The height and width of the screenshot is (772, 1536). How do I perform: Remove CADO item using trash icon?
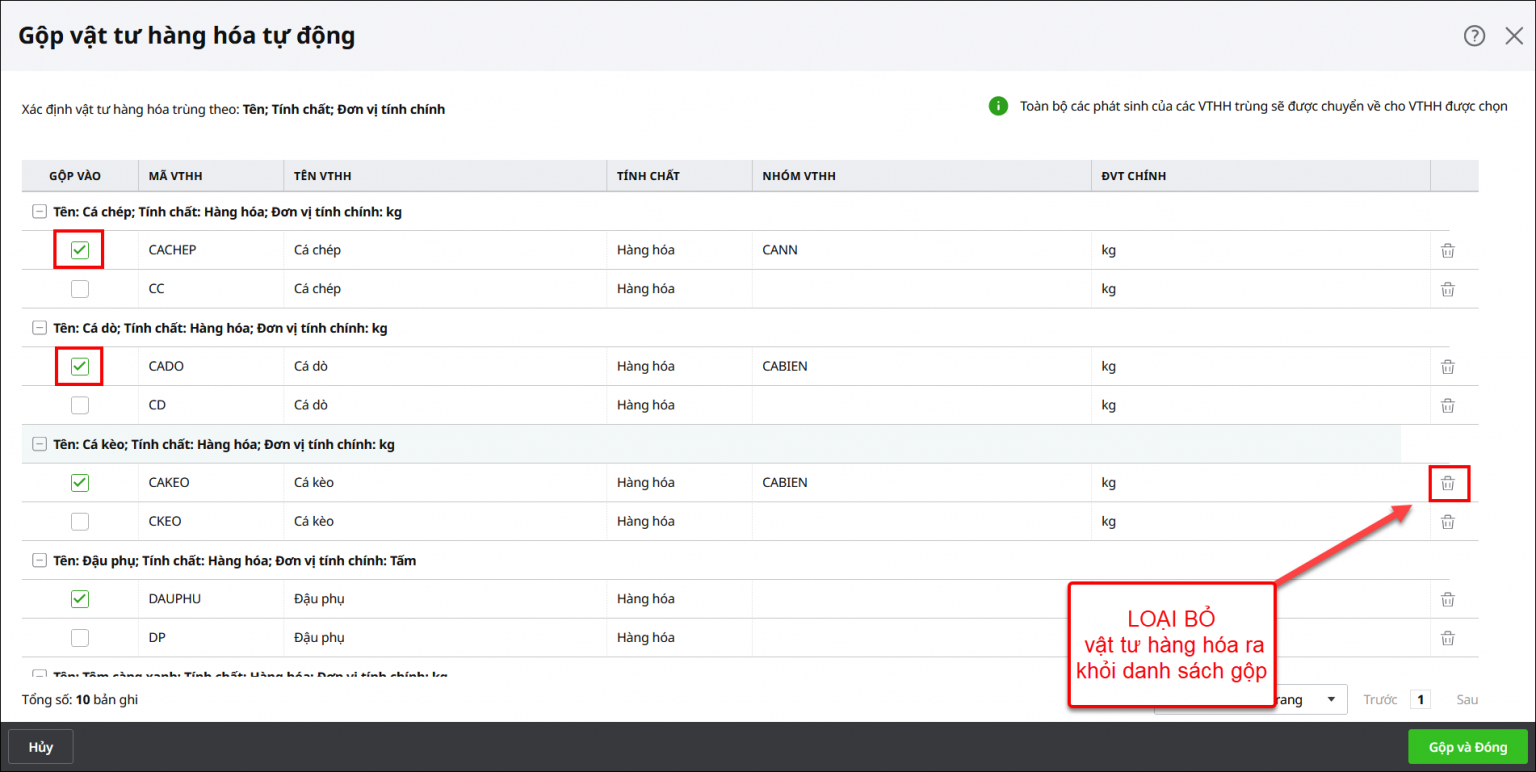1447,367
